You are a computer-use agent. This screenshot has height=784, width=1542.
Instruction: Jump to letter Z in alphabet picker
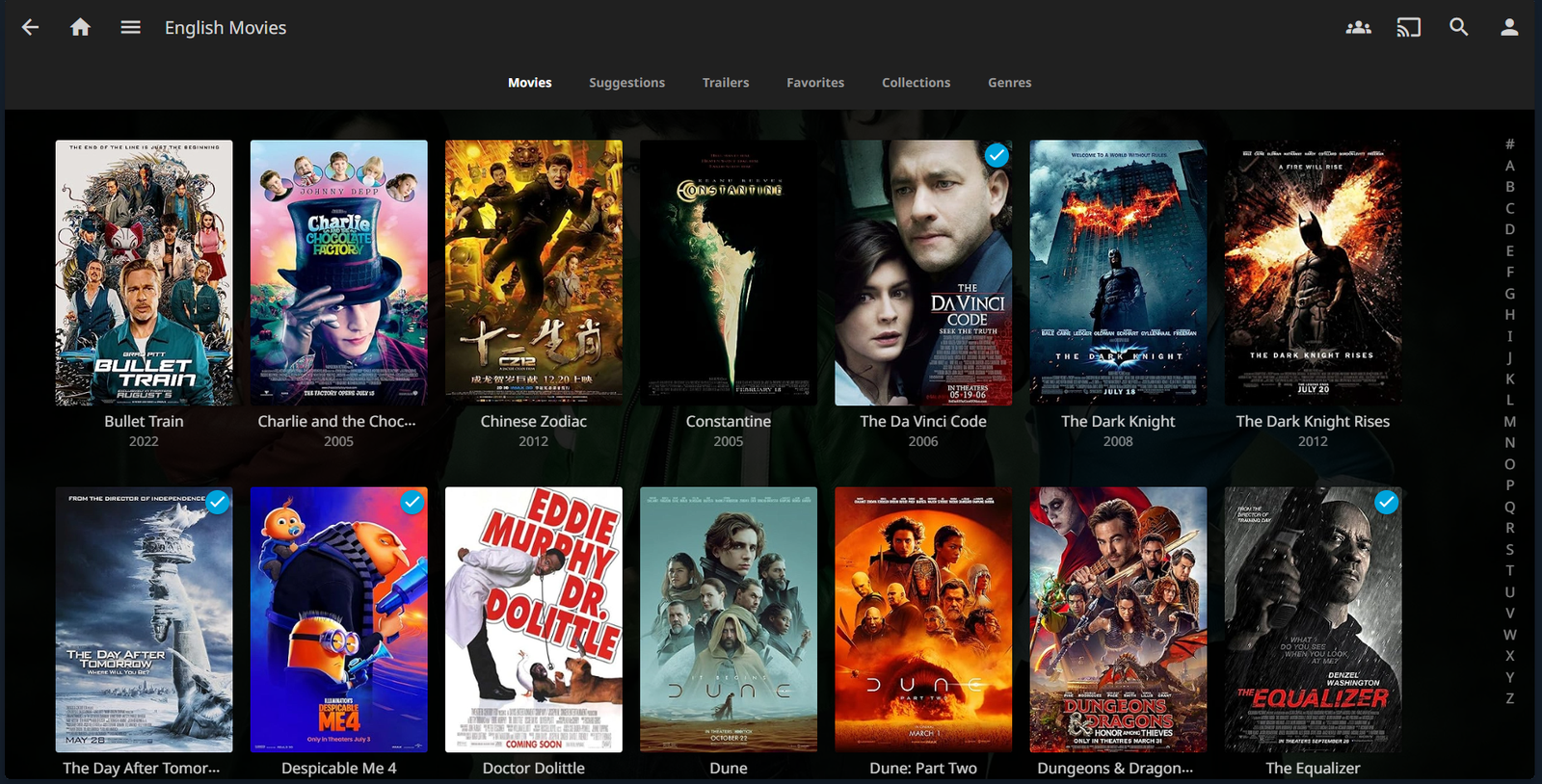1510,698
